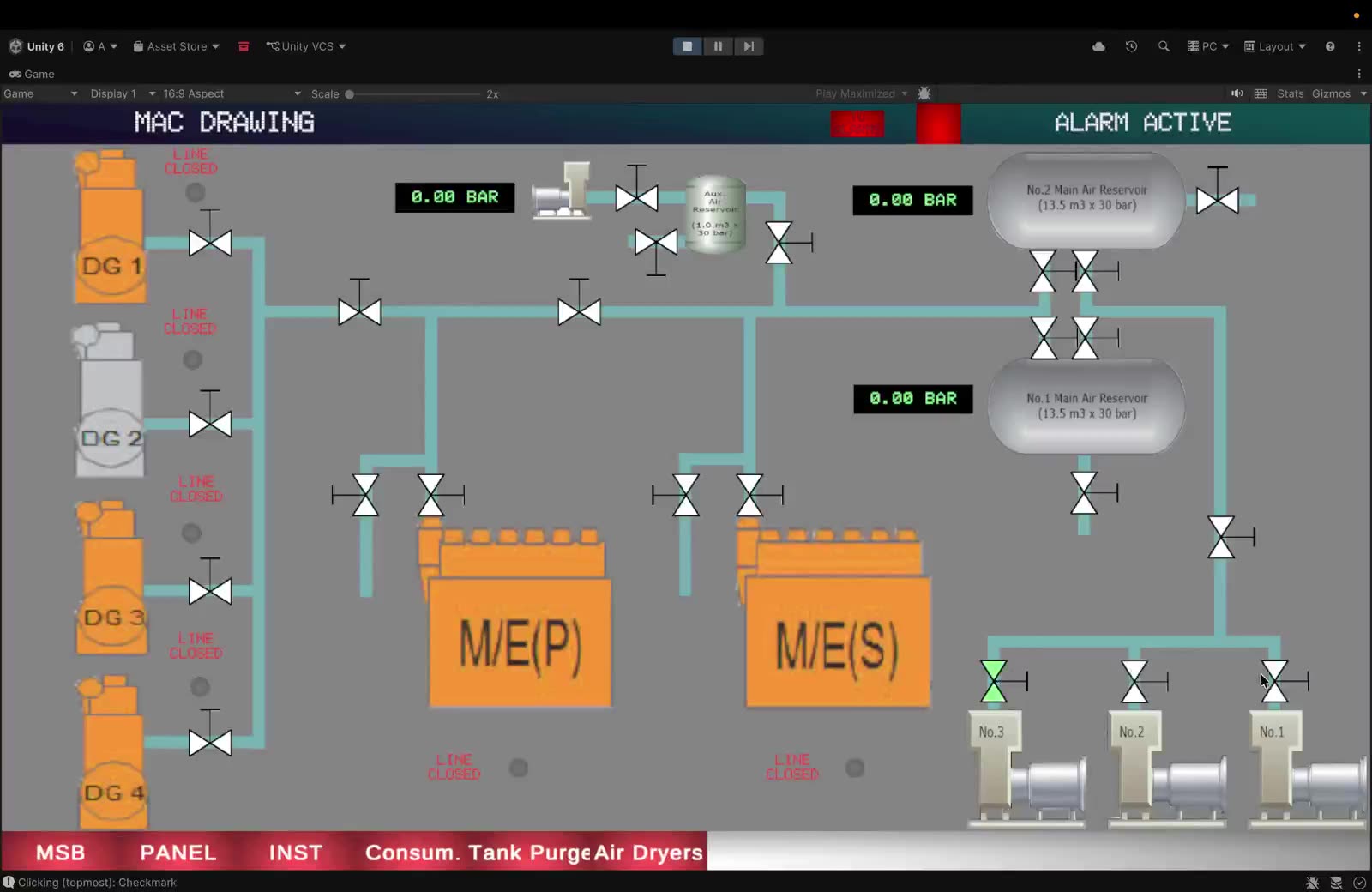Click the green valve above compressor No.3

click(x=994, y=682)
